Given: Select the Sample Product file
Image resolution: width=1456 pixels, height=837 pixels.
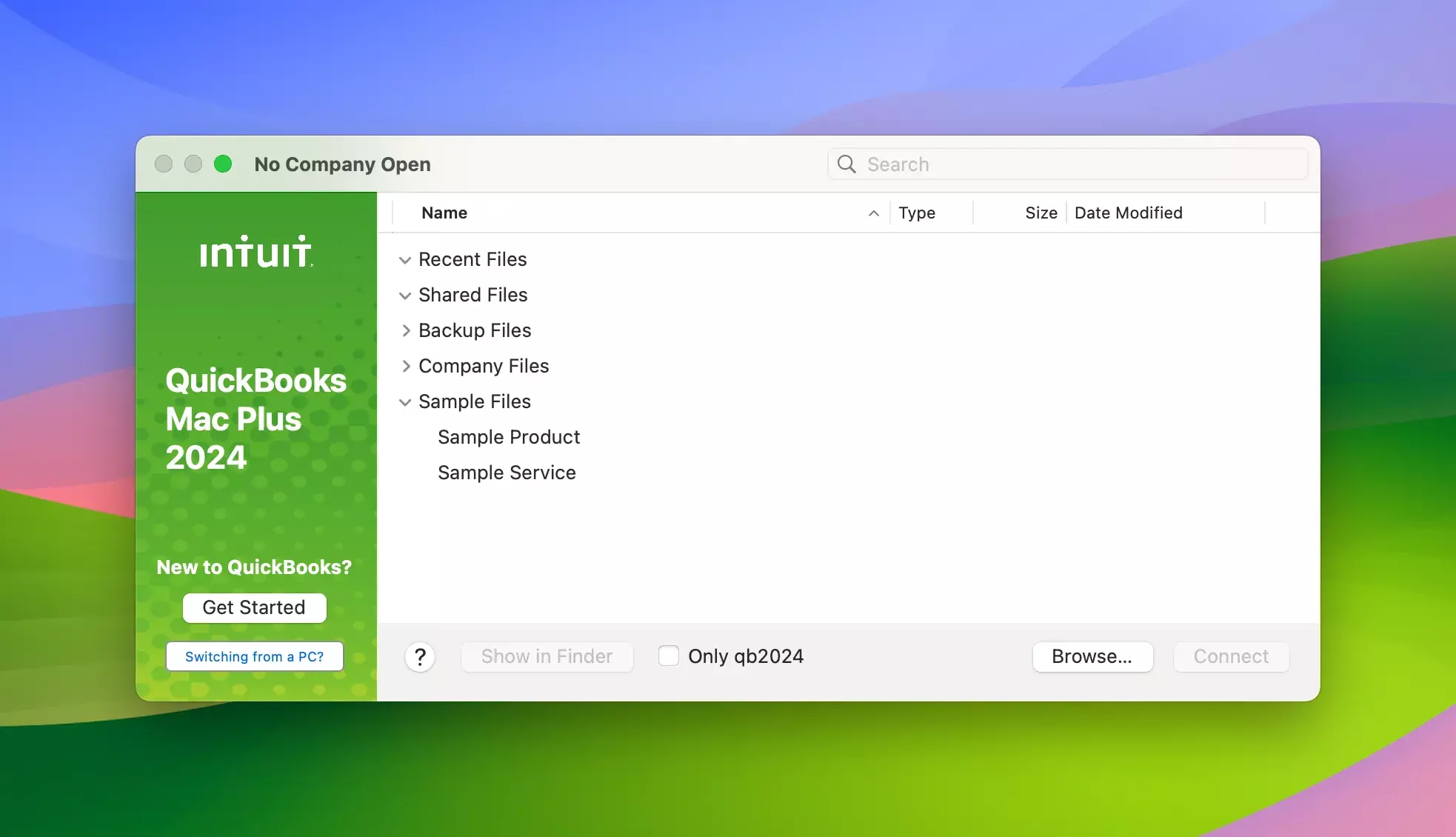Looking at the screenshot, I should click(509, 437).
